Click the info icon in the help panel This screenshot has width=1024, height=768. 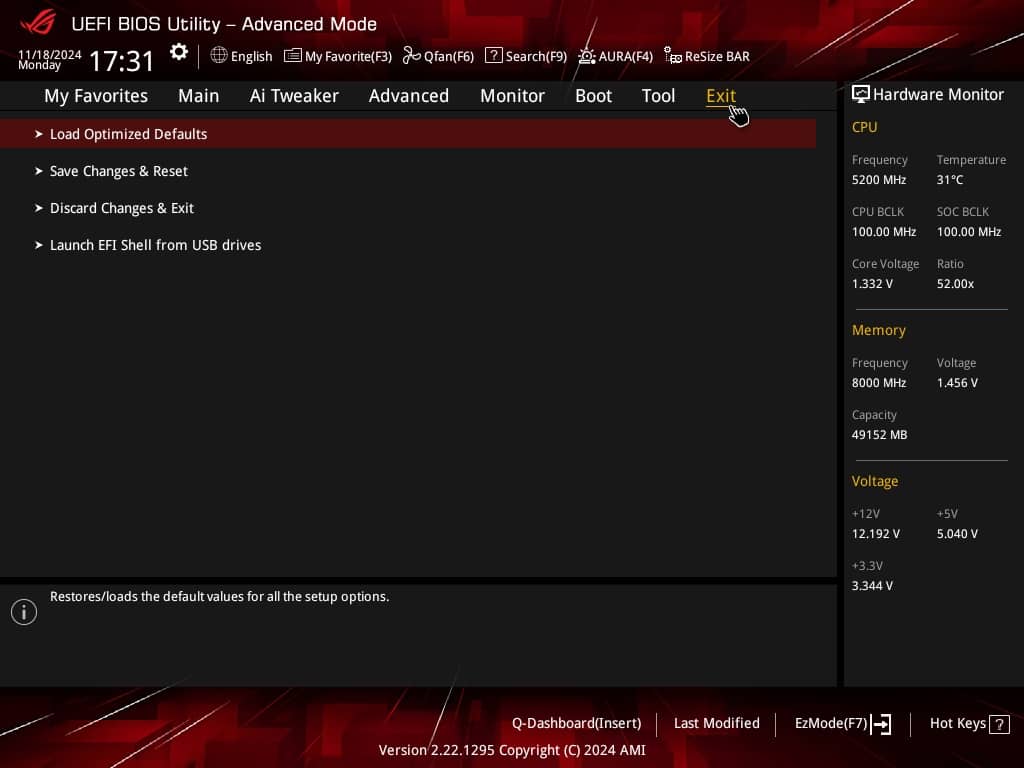pos(24,612)
